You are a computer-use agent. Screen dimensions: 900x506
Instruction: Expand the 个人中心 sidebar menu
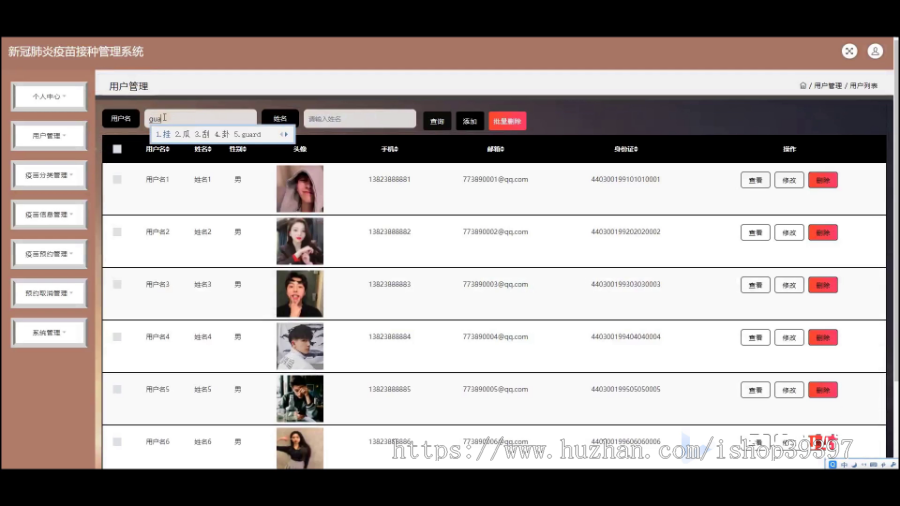(49, 96)
